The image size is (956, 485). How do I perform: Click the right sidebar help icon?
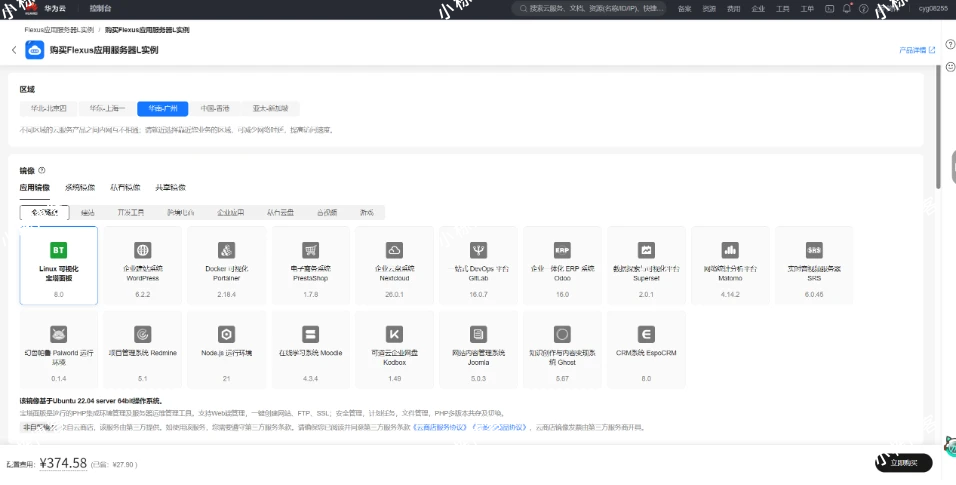pyautogui.click(x=950, y=45)
